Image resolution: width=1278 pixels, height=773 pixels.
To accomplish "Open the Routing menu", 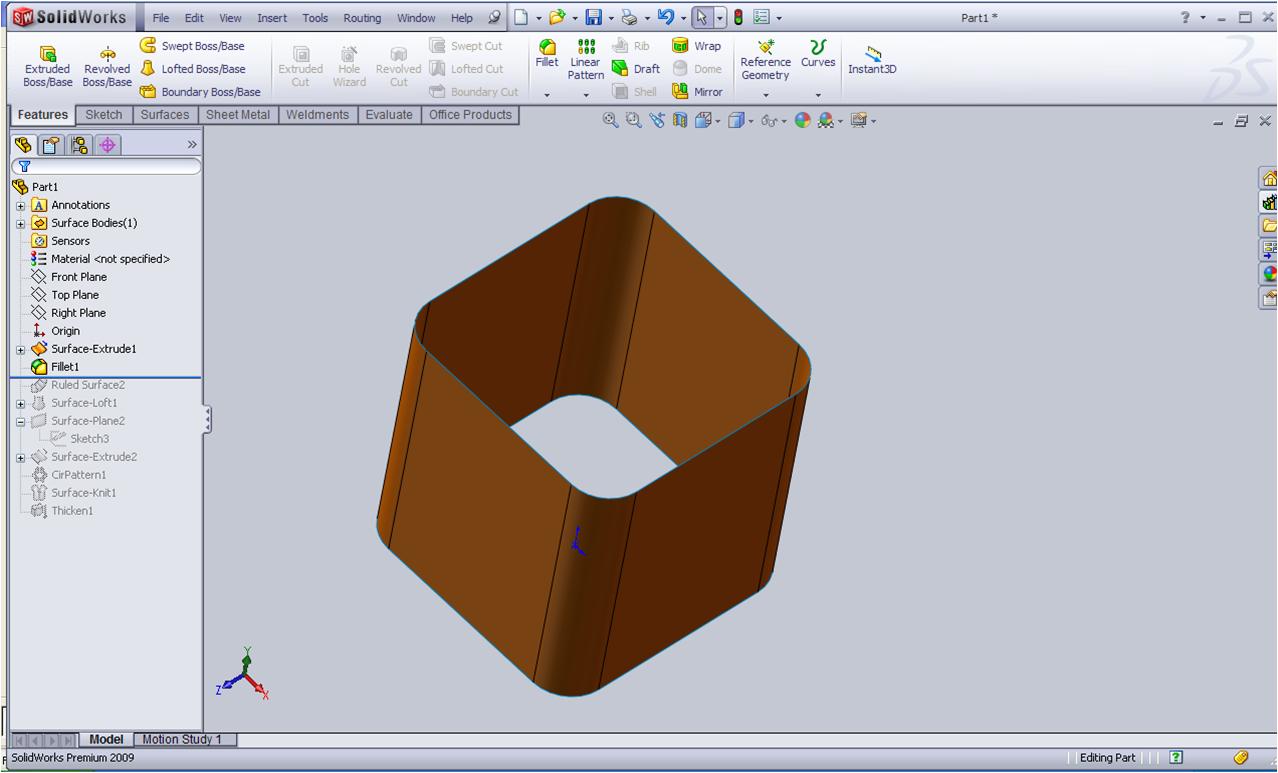I will 362,18.
